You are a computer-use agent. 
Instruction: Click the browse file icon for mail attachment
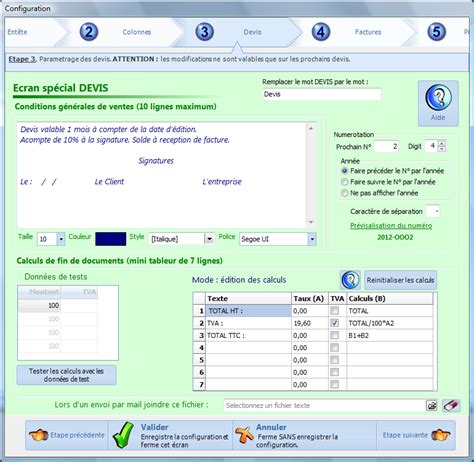tap(432, 406)
